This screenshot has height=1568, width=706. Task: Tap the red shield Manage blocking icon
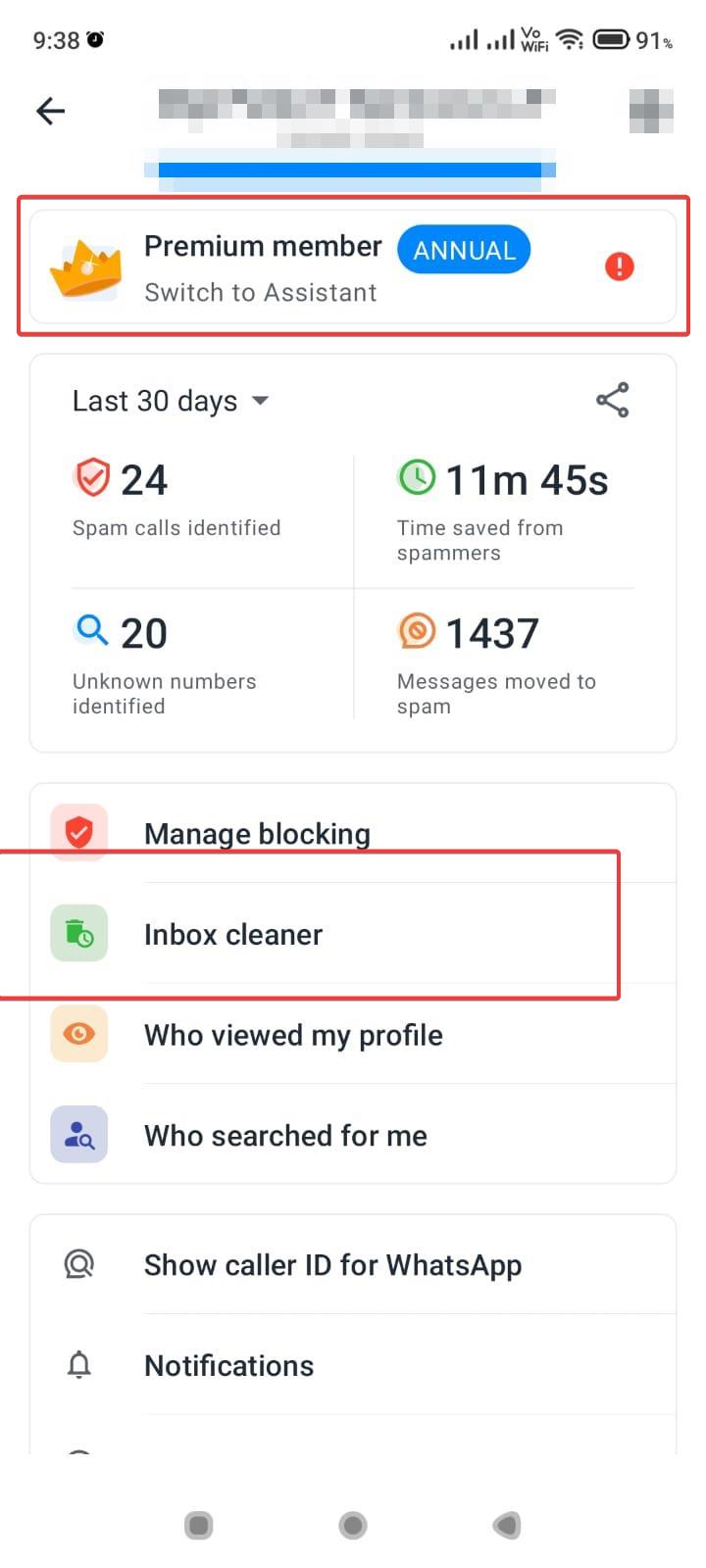[79, 833]
